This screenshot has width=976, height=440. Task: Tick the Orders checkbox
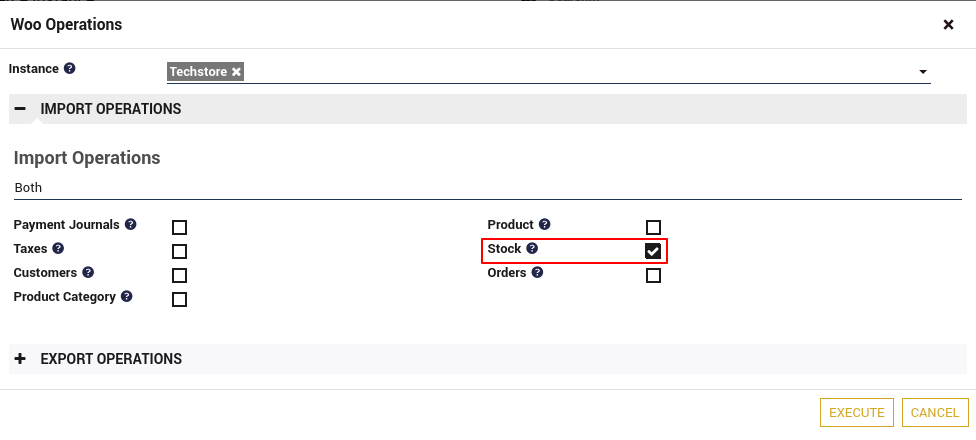(x=653, y=275)
